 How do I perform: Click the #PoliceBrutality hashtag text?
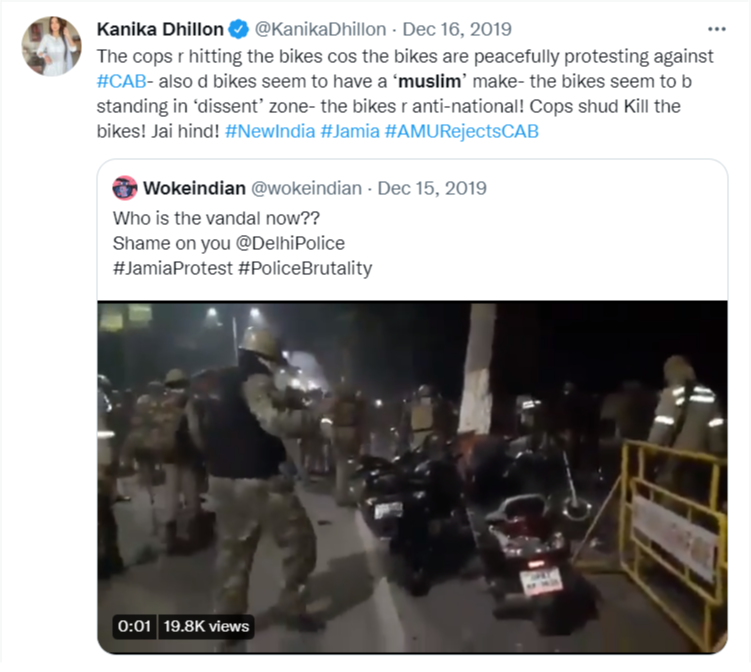(x=305, y=268)
